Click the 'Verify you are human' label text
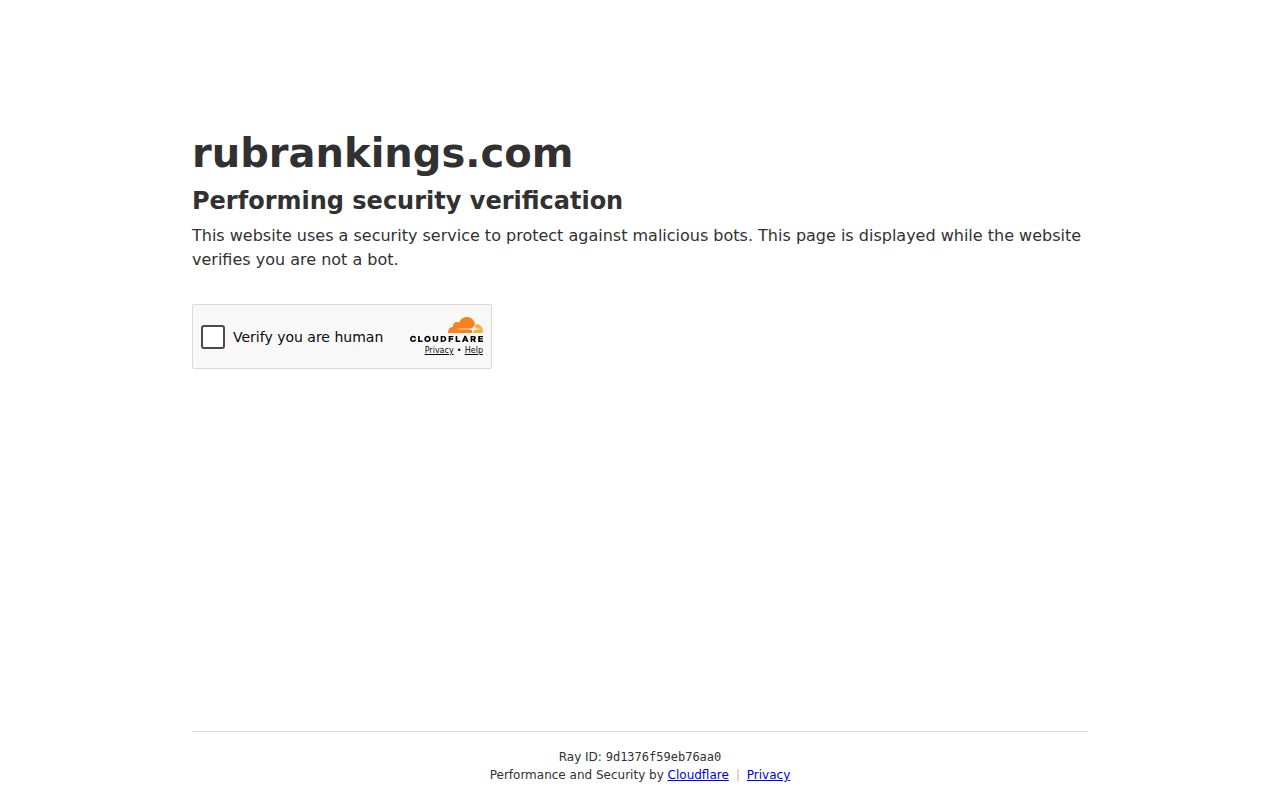Screen dimensions: 1280x800 click(308, 337)
